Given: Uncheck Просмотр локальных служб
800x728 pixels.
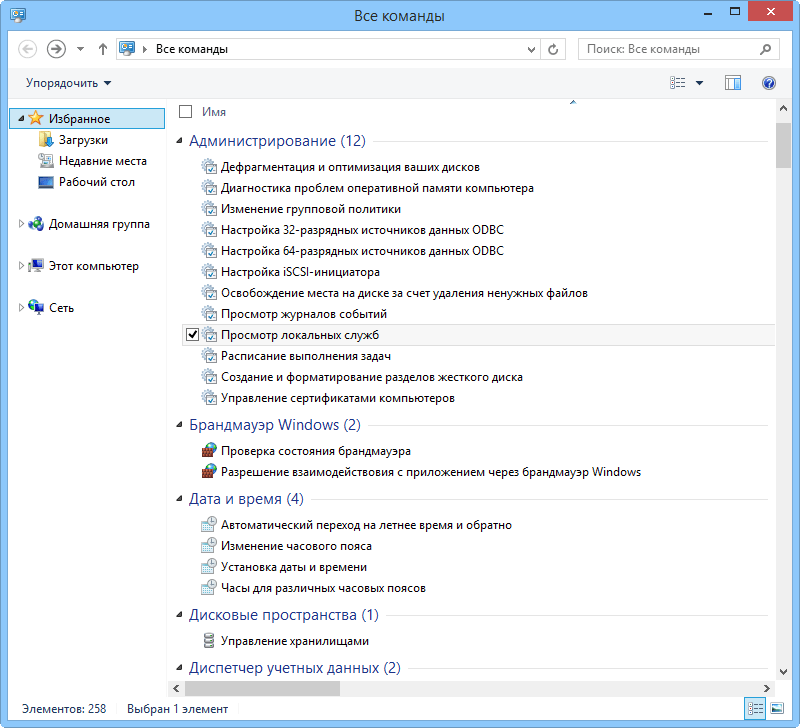Looking at the screenshot, I should (192, 334).
